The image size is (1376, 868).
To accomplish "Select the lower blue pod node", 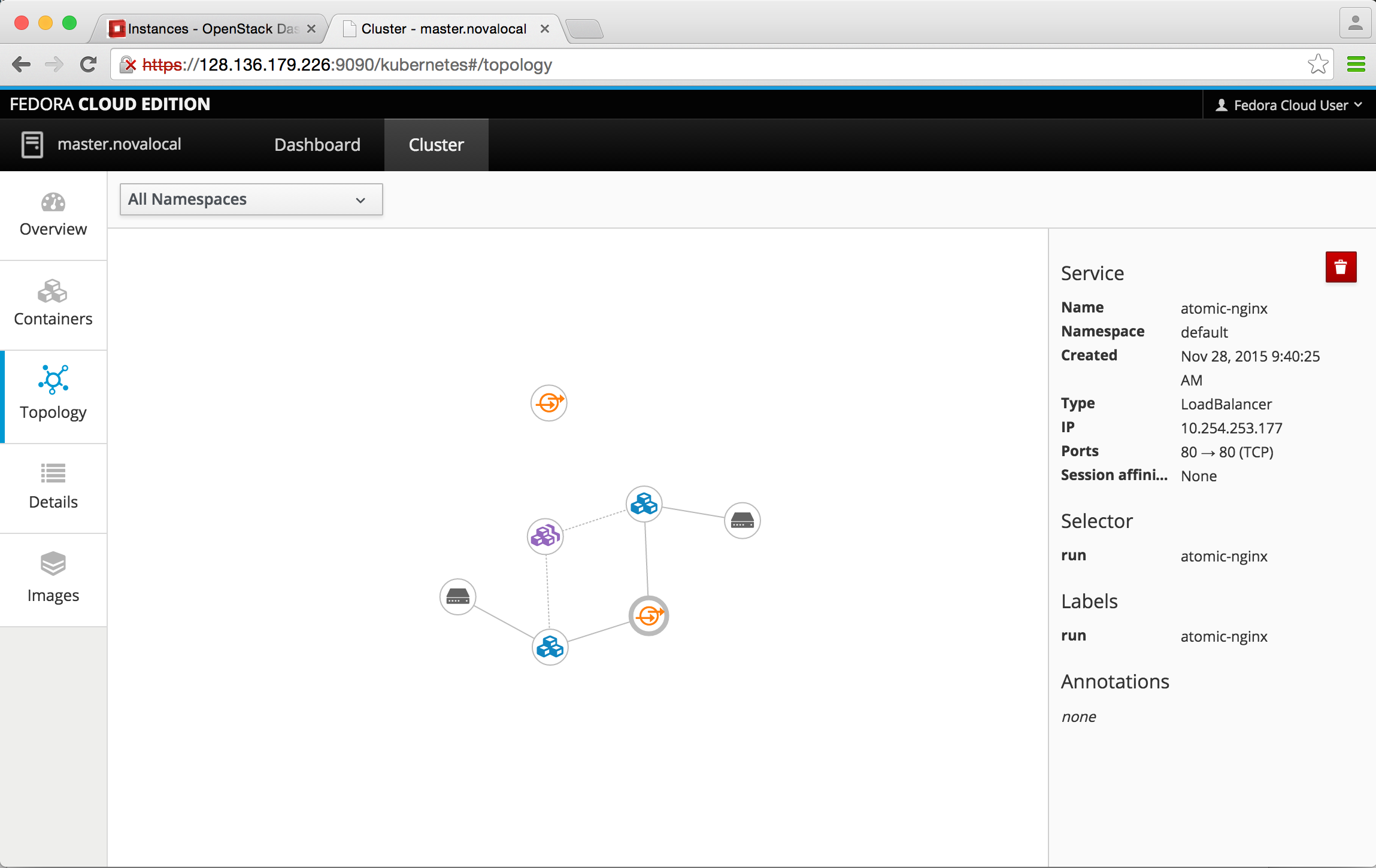I will tap(550, 647).
